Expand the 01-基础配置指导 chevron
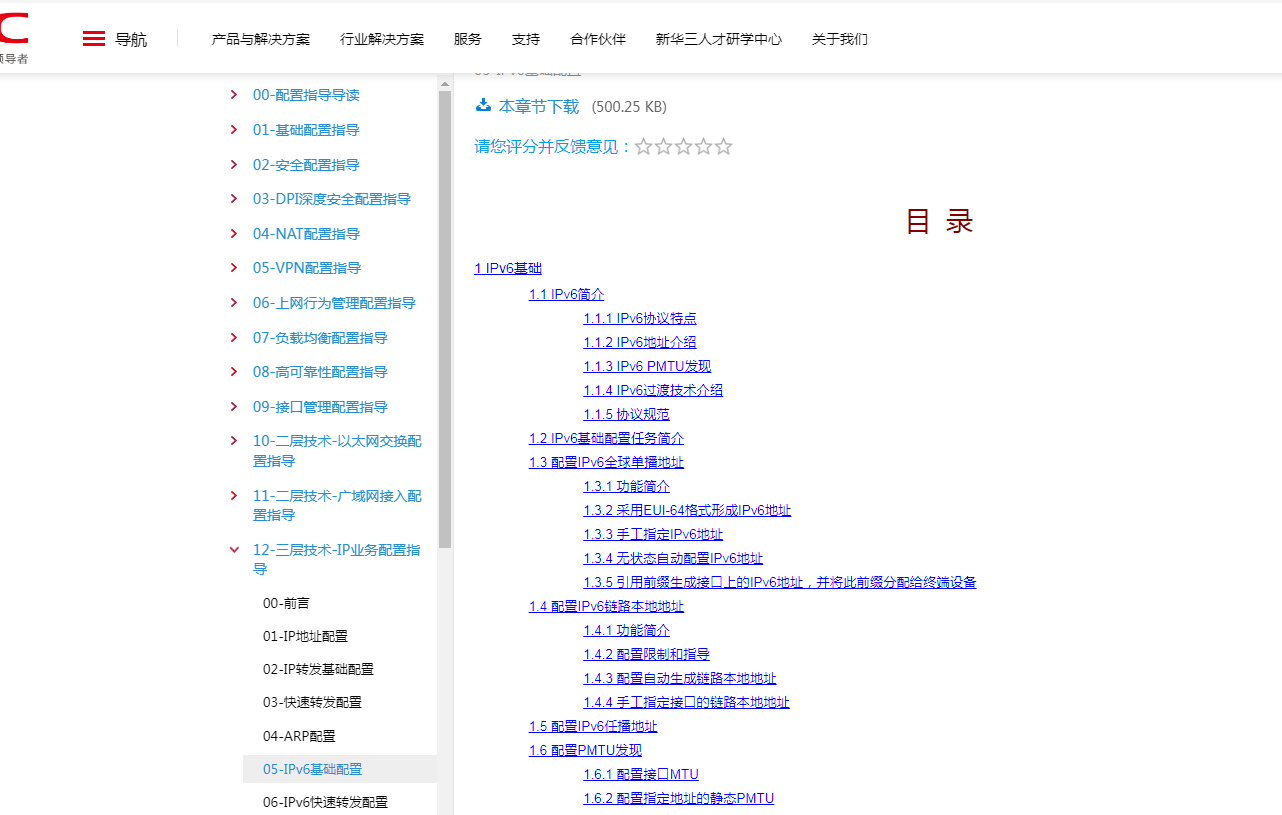The height and width of the screenshot is (815, 1282). pos(234,130)
